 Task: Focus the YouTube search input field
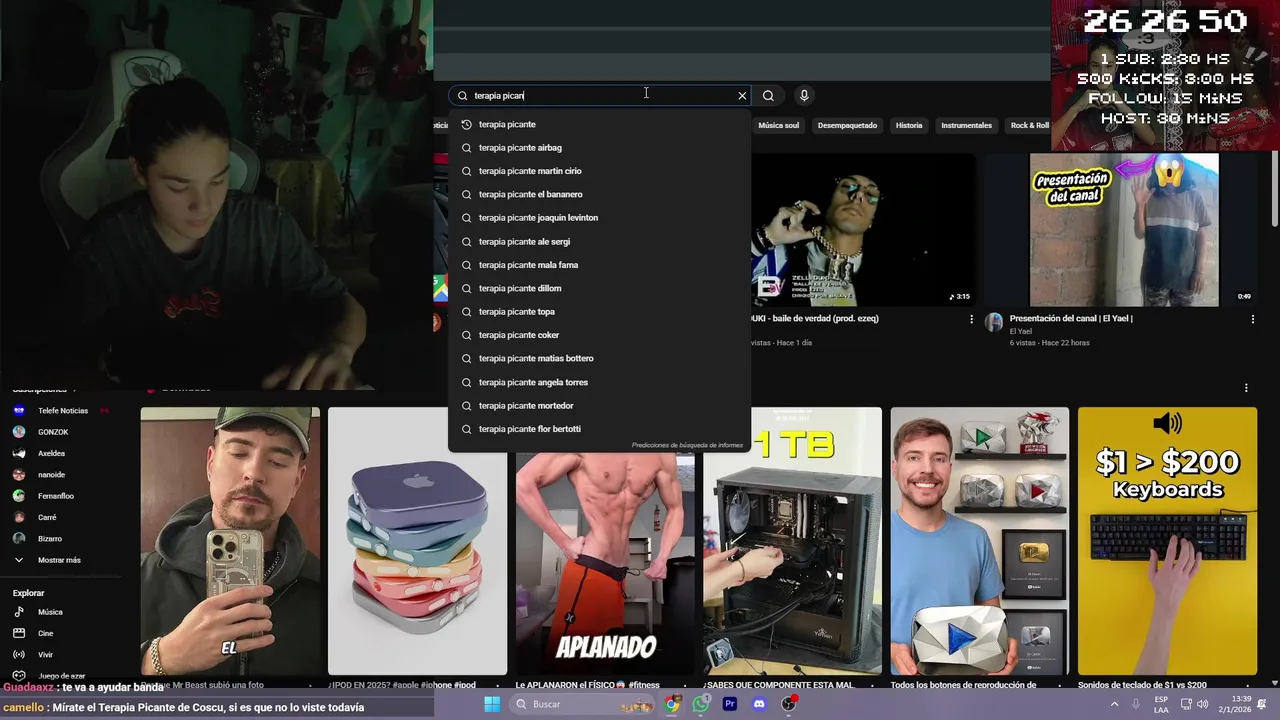coord(600,96)
